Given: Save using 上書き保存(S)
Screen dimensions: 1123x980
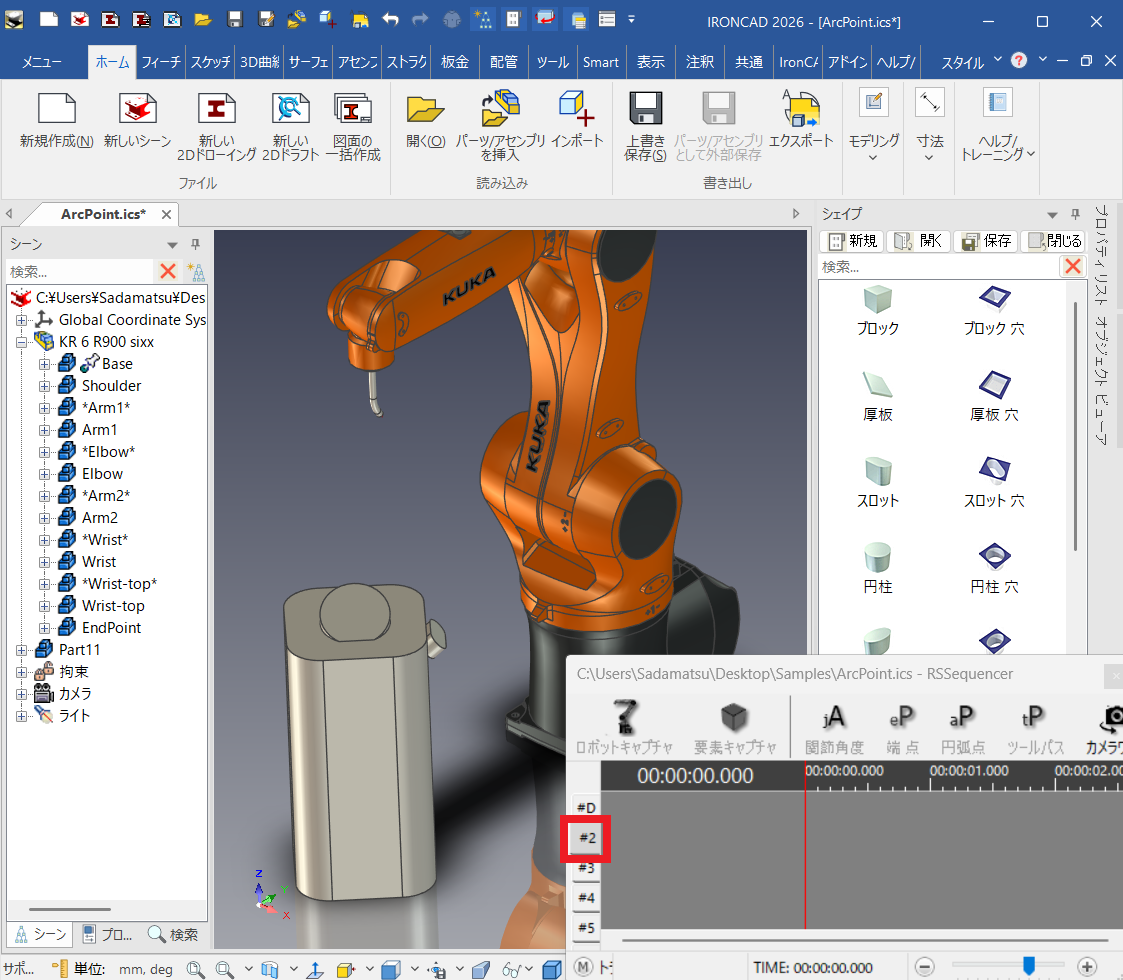Looking at the screenshot, I should [x=645, y=127].
